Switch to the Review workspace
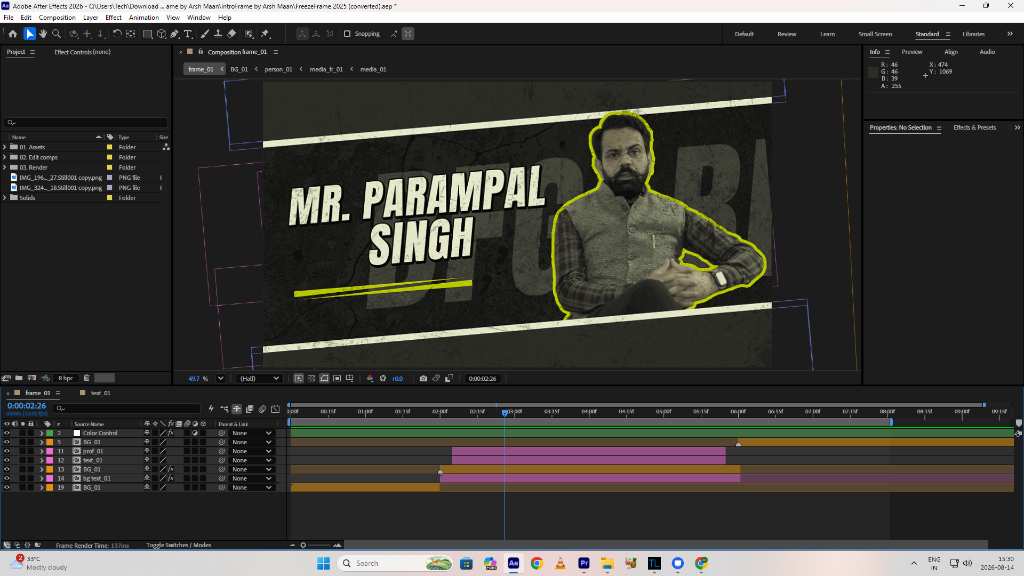This screenshot has height=576, width=1024. tap(786, 34)
